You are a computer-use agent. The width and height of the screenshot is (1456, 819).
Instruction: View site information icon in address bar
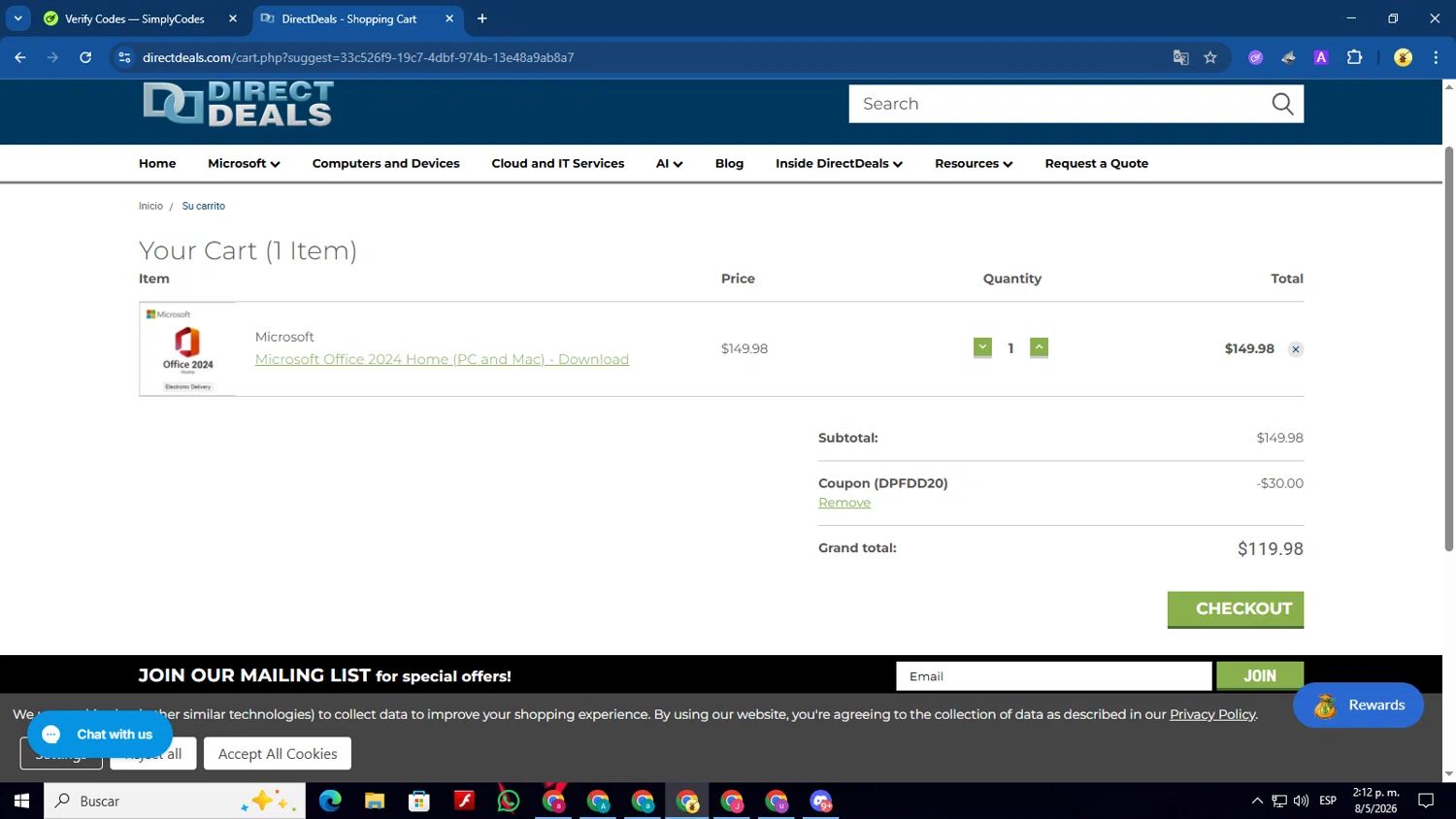[x=124, y=57]
